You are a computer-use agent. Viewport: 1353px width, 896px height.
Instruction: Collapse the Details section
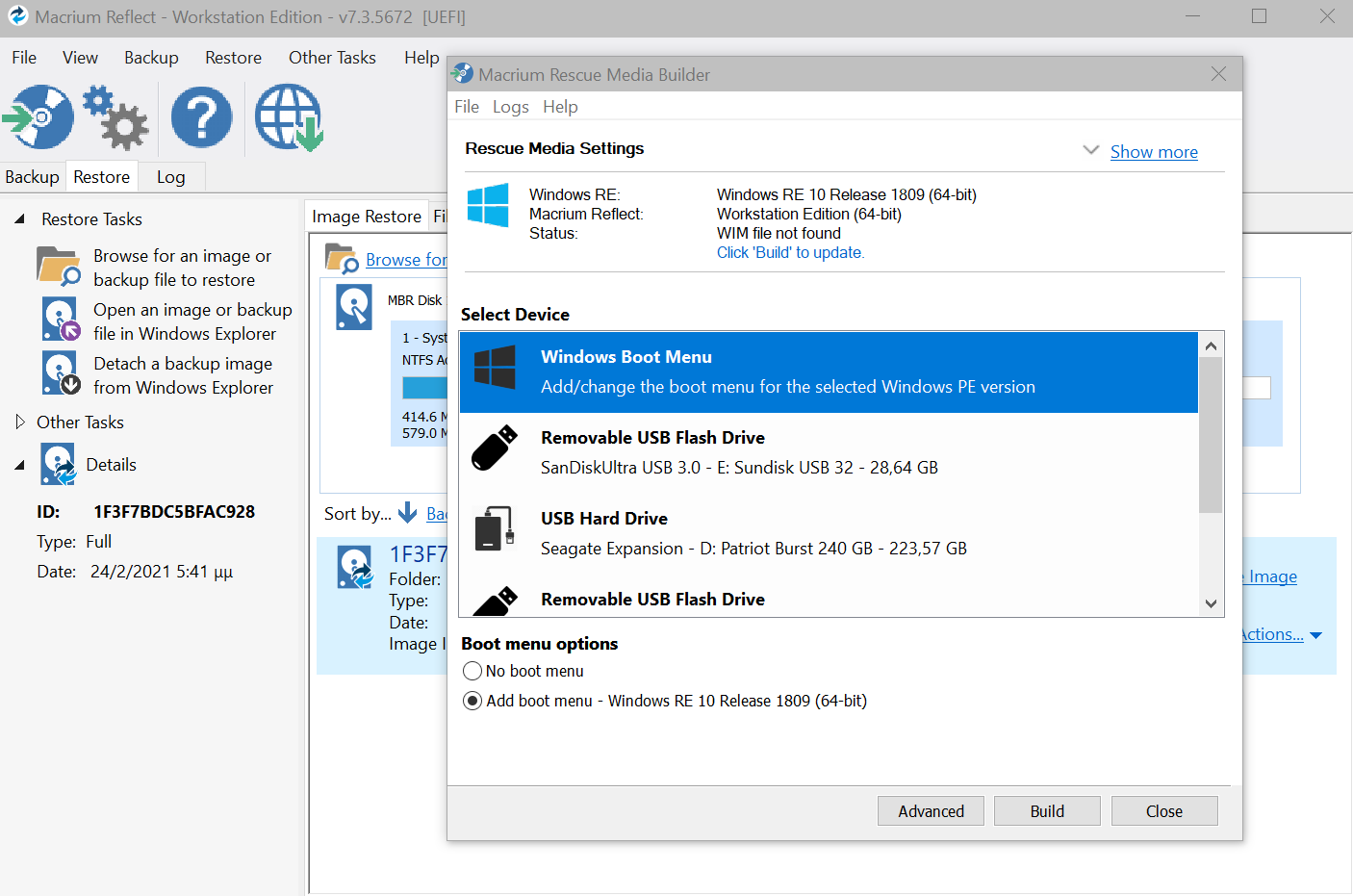click(x=19, y=465)
